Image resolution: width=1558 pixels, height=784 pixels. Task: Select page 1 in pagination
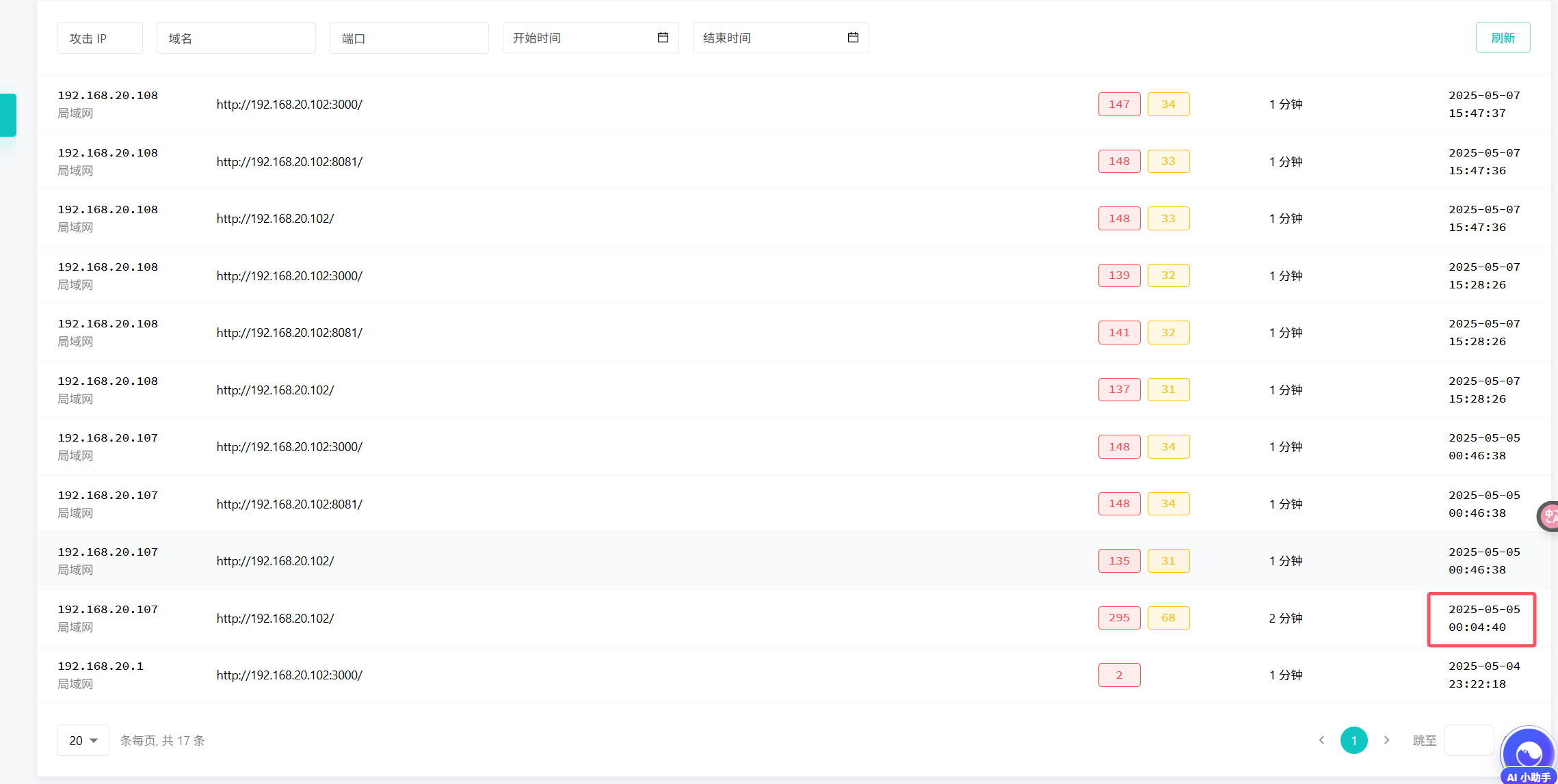pyautogui.click(x=1354, y=740)
